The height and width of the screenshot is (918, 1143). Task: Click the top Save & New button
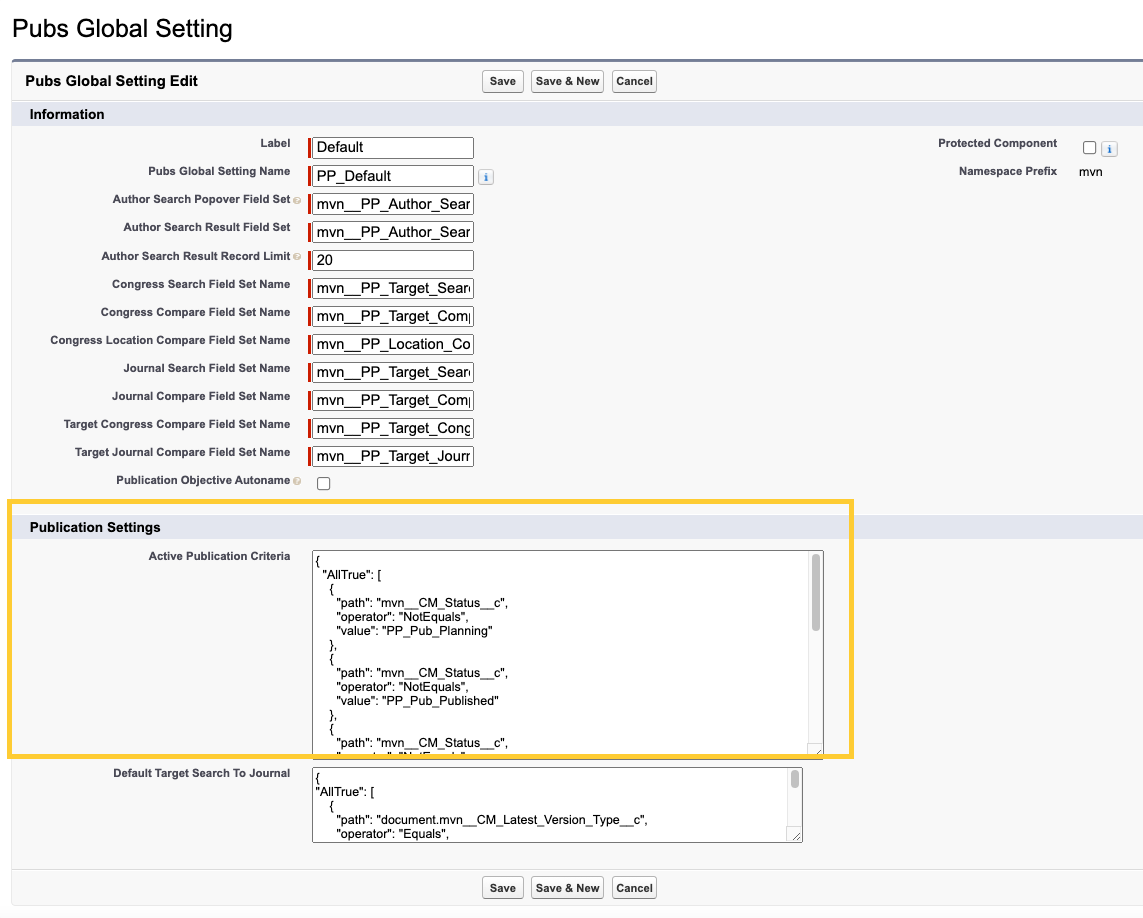pyautogui.click(x=567, y=81)
